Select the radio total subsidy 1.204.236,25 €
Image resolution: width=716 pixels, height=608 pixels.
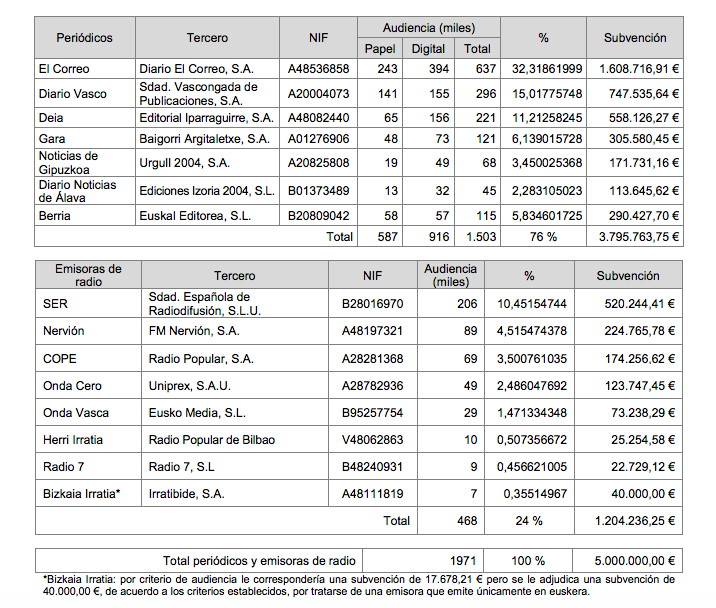click(633, 520)
